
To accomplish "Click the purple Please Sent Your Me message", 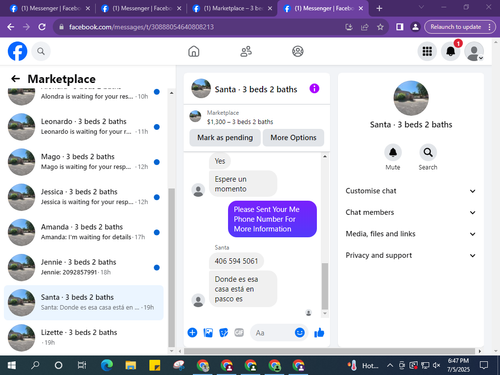I will click(272, 219).
